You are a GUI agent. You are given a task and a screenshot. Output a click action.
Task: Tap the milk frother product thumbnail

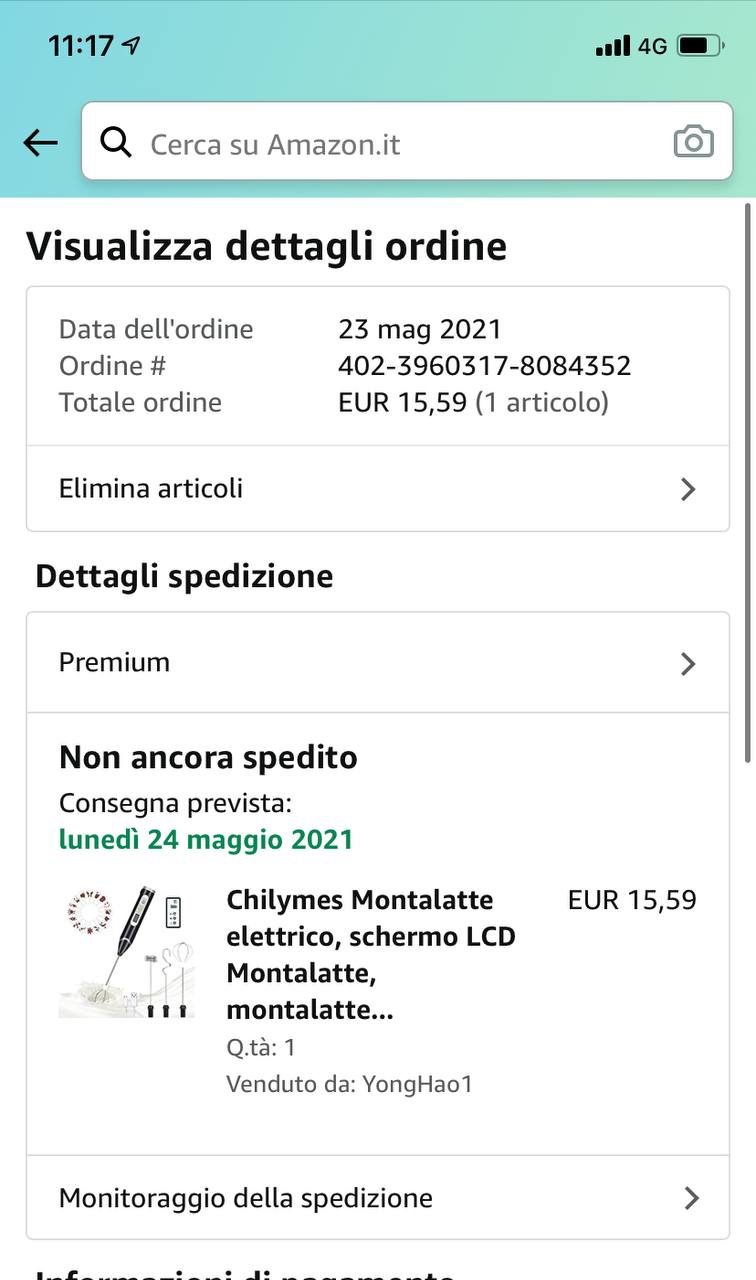[x=127, y=951]
